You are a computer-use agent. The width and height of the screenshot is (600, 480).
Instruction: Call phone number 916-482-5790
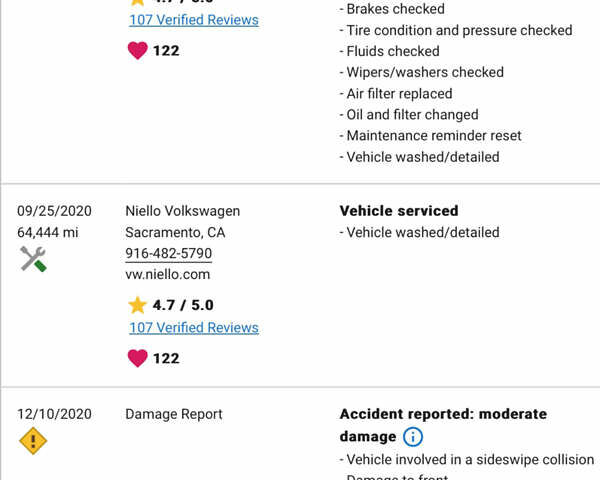168,253
